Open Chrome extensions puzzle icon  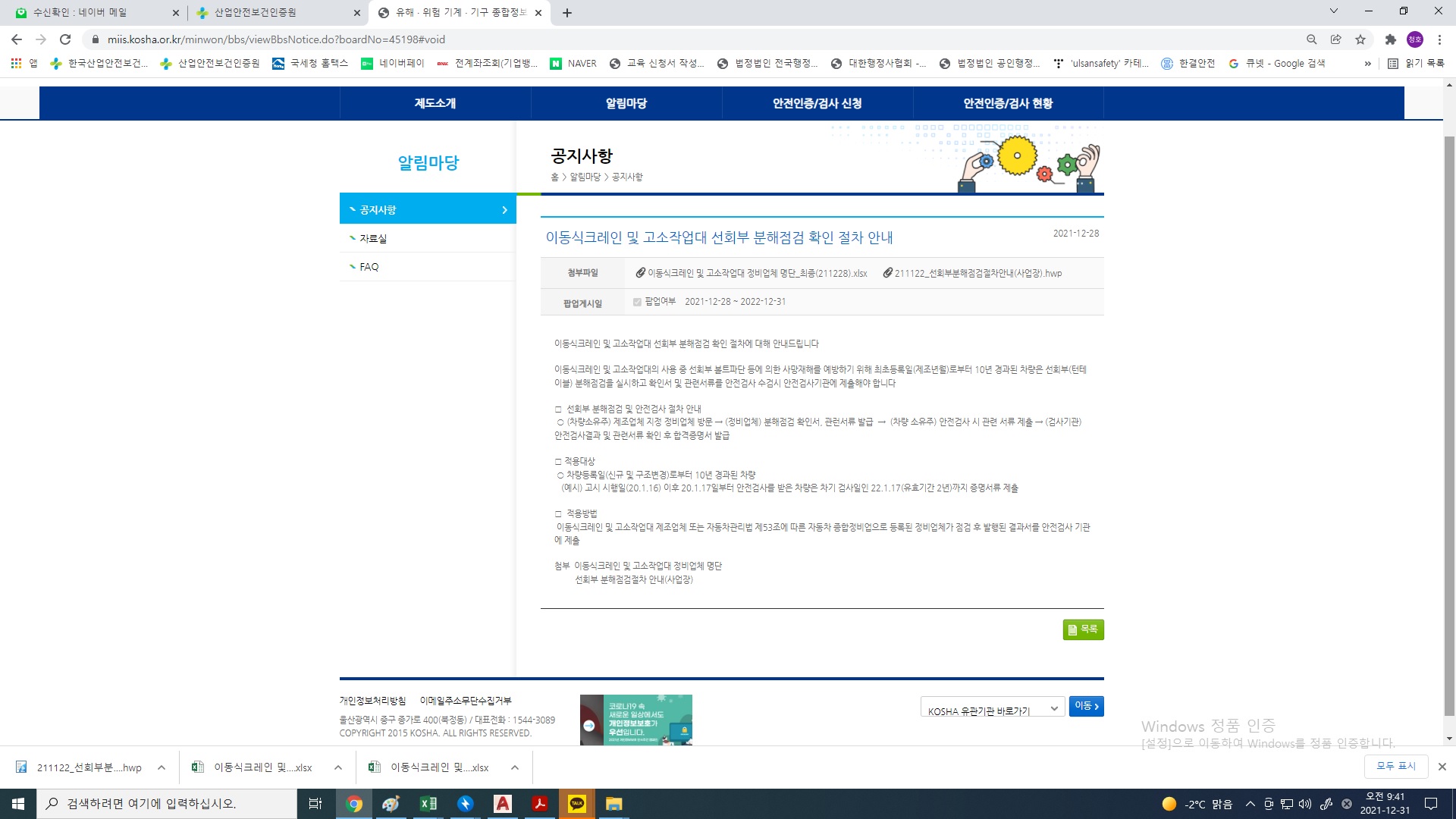(1390, 39)
